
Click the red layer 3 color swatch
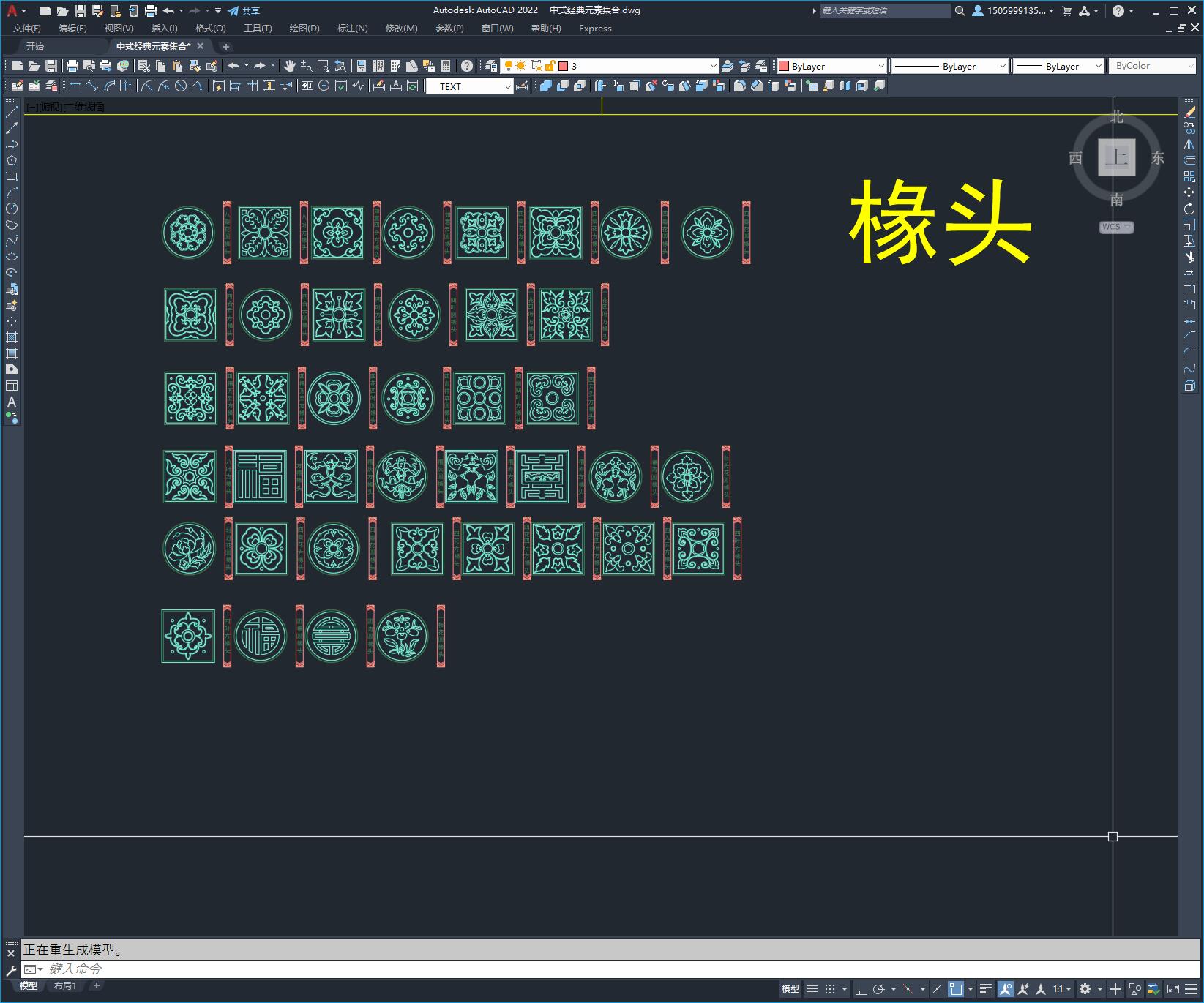tap(564, 66)
